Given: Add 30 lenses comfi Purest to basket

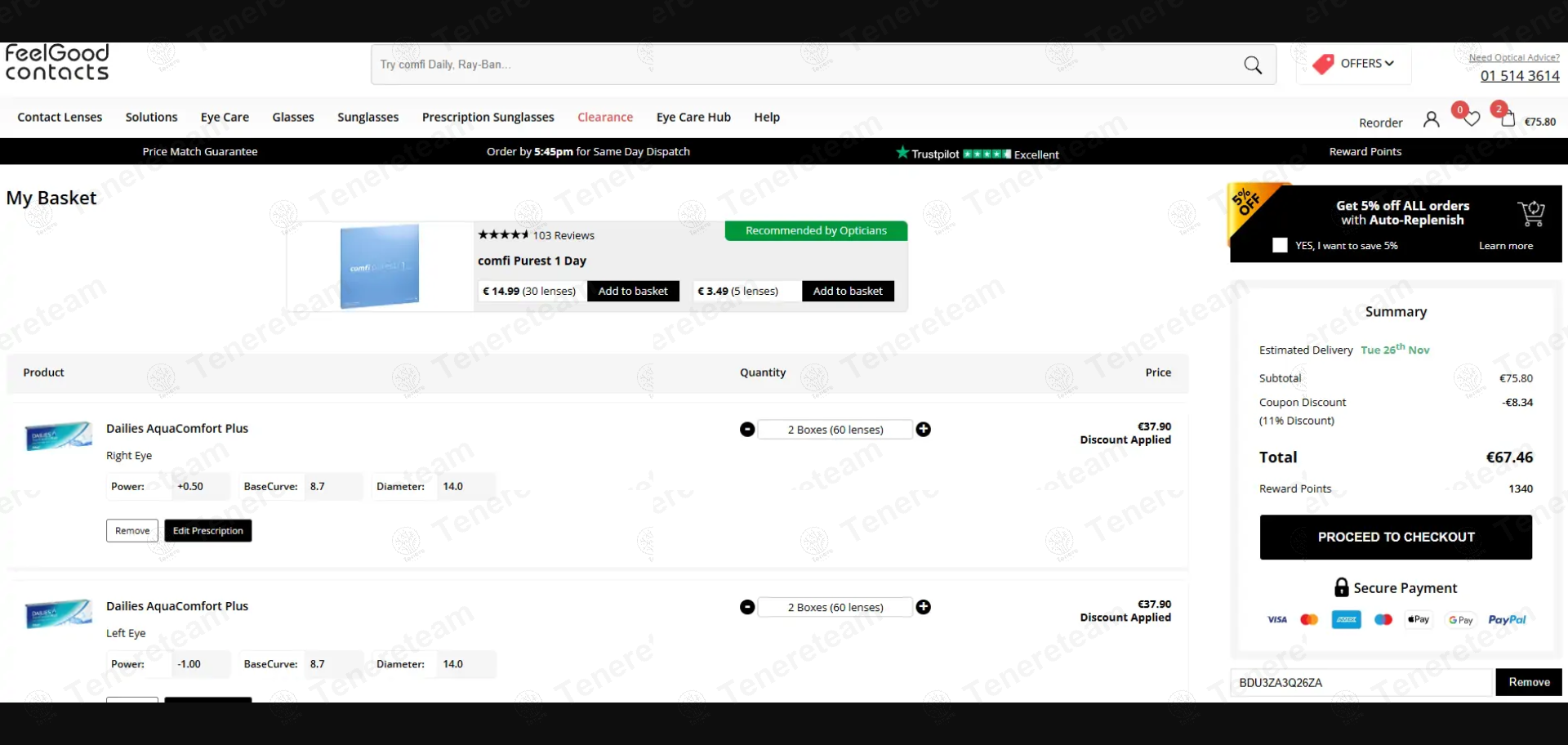Looking at the screenshot, I should click(633, 291).
